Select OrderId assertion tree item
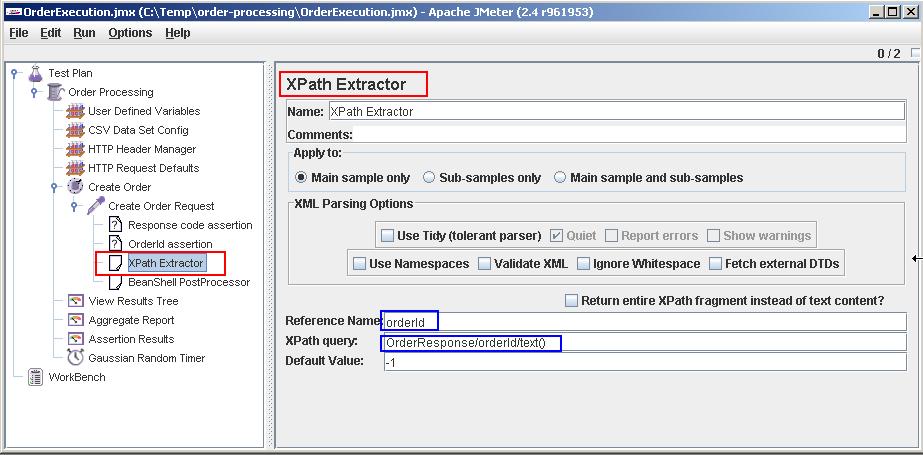The height and width of the screenshot is (455, 923). pos(170,244)
